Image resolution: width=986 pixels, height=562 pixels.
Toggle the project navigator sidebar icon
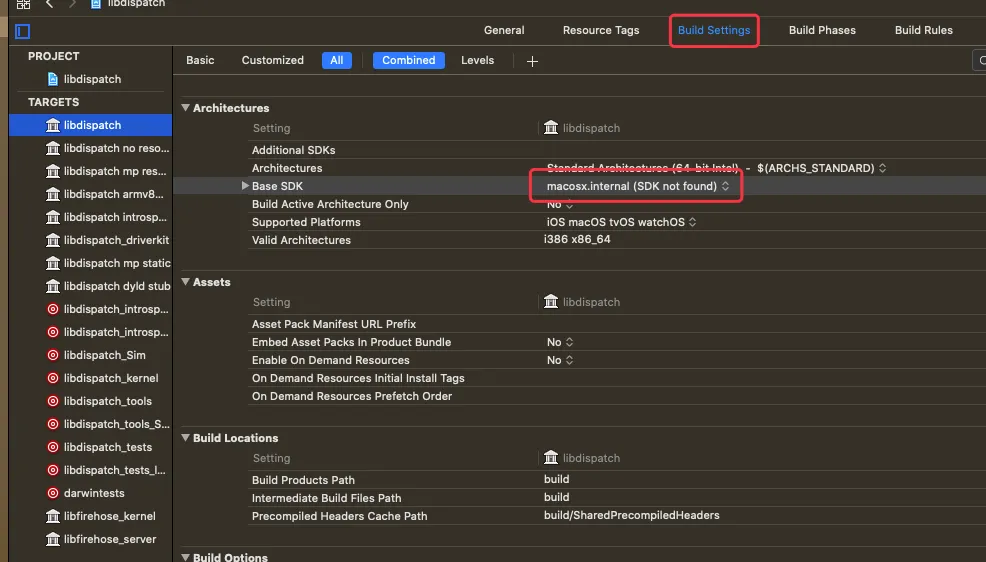[x=23, y=31]
